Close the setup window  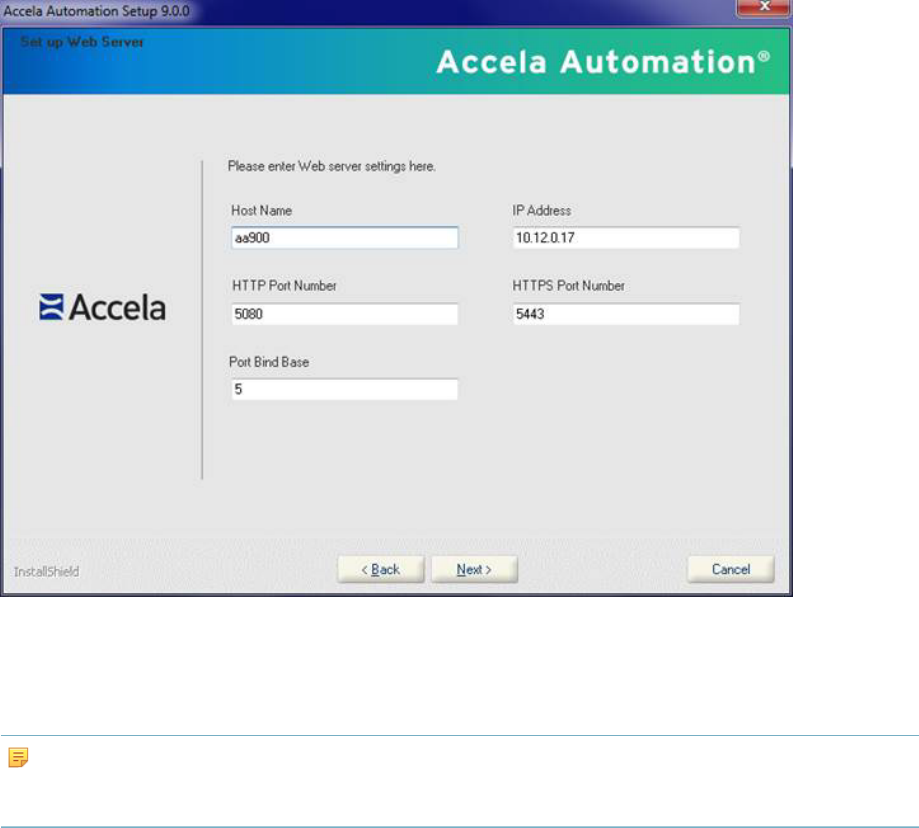pos(763,8)
